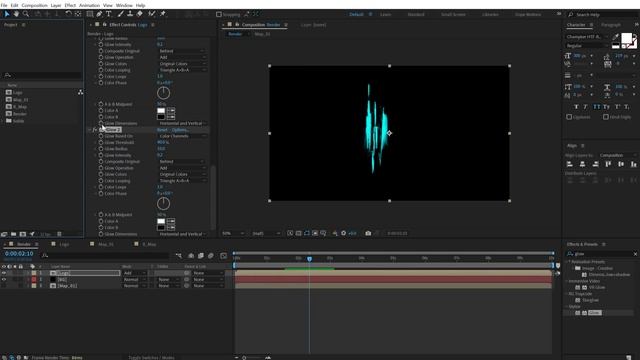Click Delete trash icon in Project panel

click(59, 234)
